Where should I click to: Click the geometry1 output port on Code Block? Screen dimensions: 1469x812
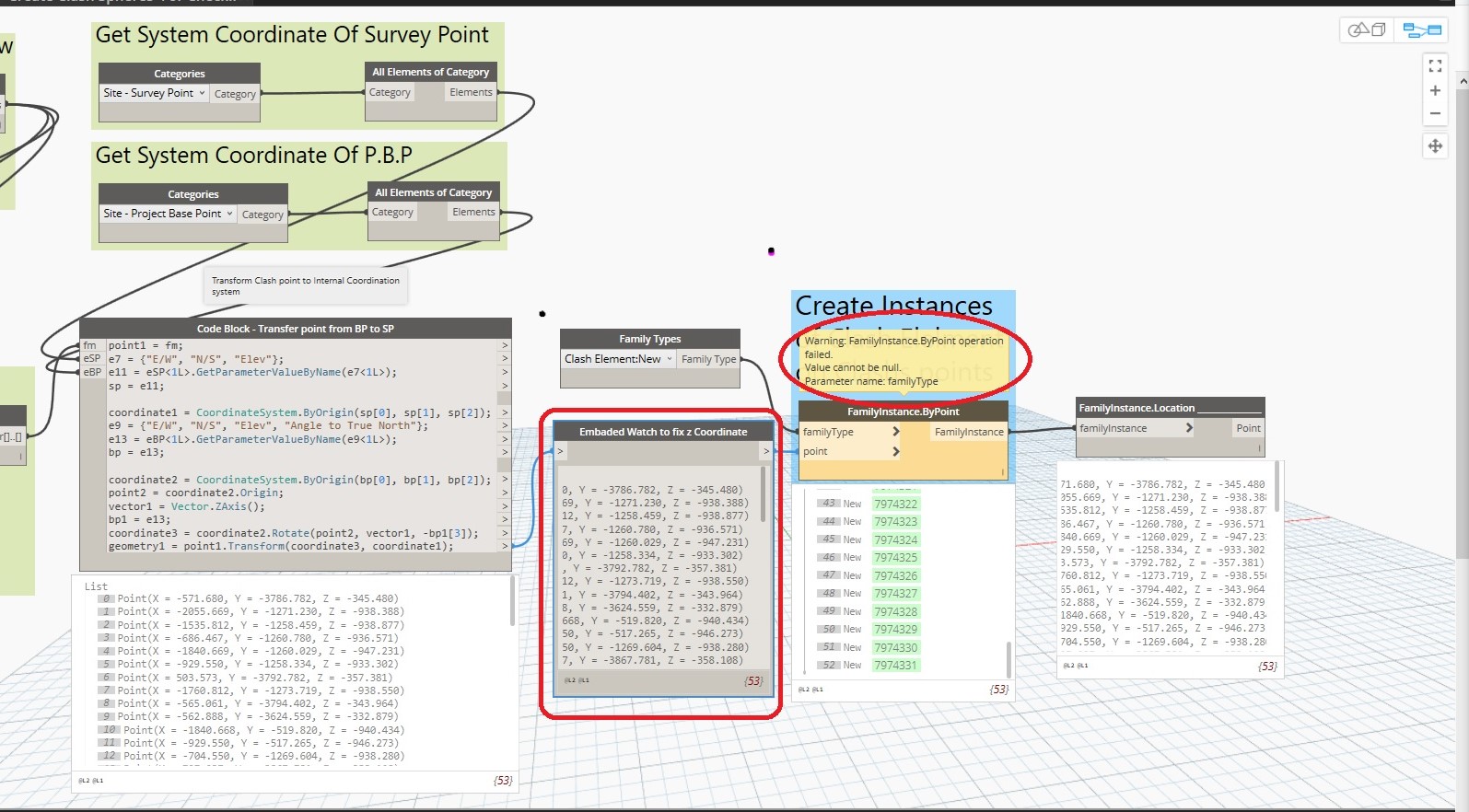(505, 546)
